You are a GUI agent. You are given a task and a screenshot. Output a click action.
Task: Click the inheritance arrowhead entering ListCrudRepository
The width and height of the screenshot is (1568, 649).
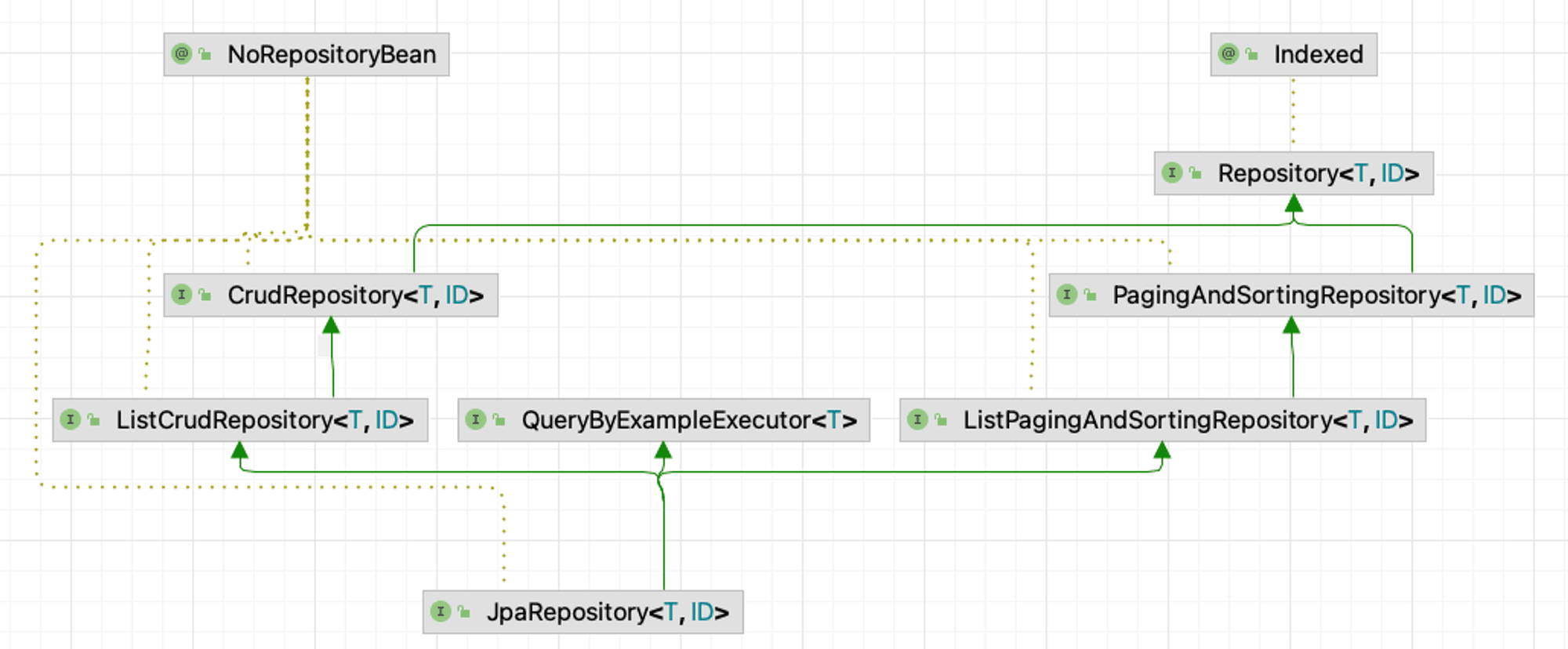pyautogui.click(x=240, y=451)
